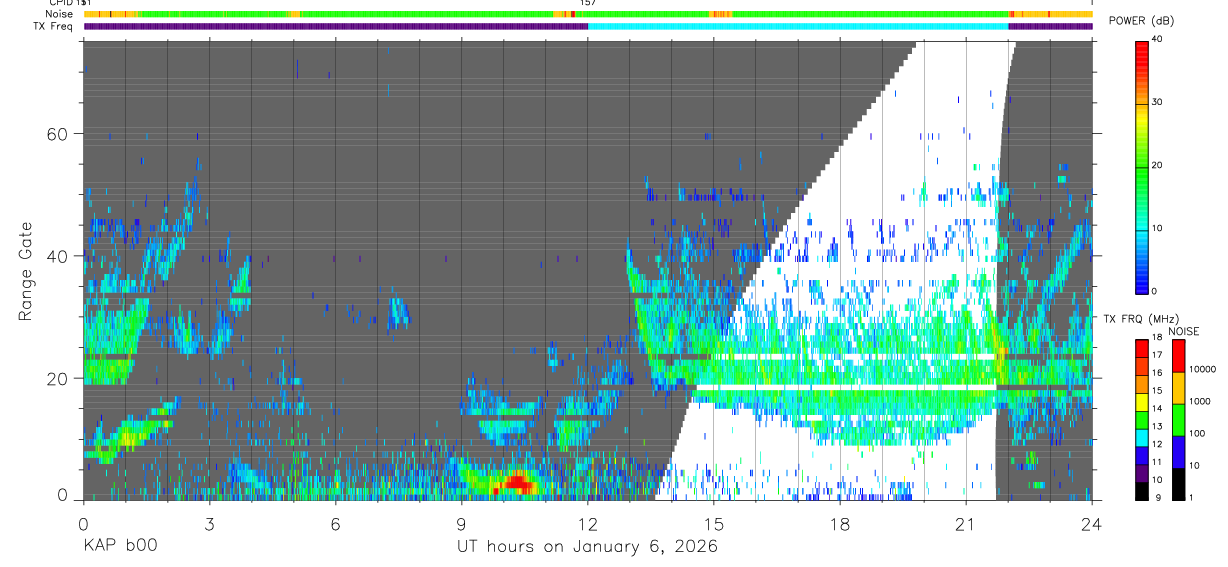
Task: Click the Range Gate y-axis title
Action: [x=25, y=270]
